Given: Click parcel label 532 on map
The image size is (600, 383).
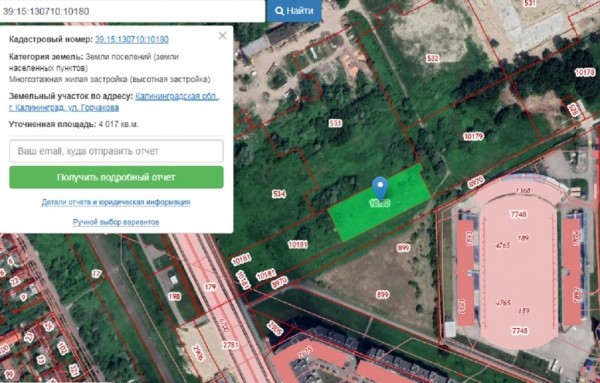Looking at the screenshot, I should point(432,59).
